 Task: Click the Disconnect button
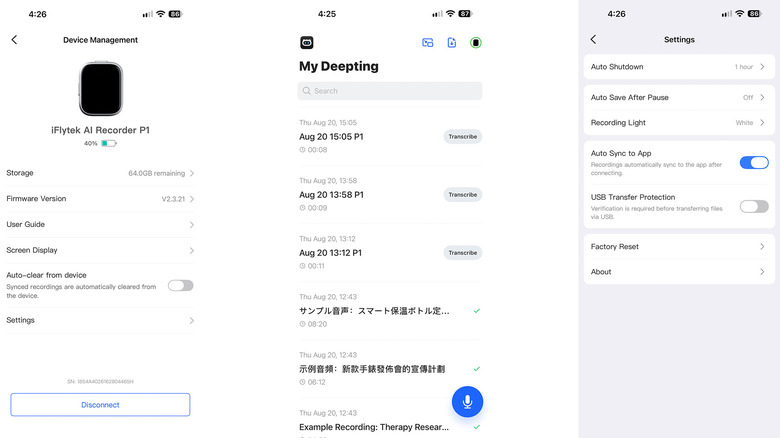click(x=100, y=405)
